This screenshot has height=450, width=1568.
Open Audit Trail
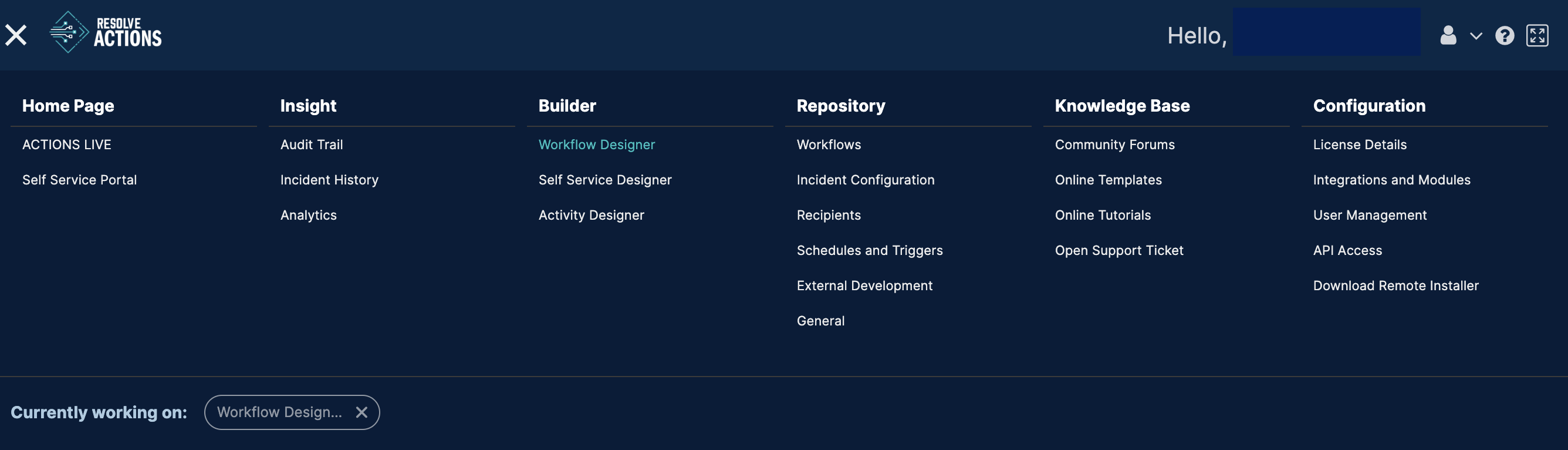pyautogui.click(x=312, y=145)
